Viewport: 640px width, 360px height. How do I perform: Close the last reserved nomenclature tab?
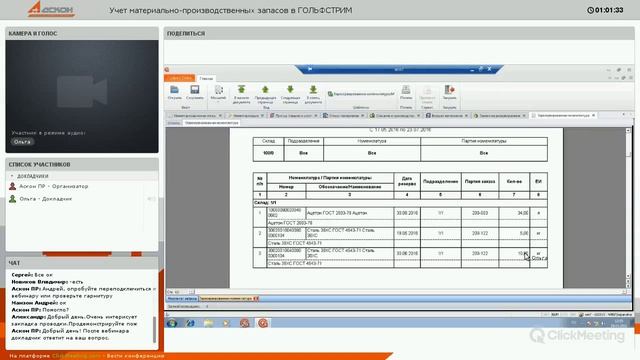coord(593,116)
